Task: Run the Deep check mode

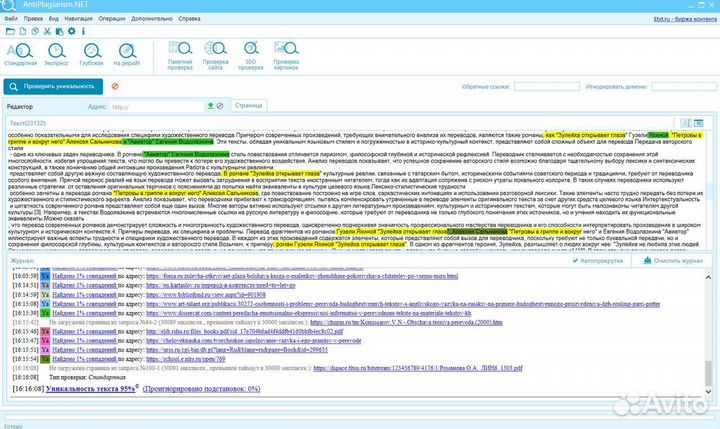Action: point(91,54)
